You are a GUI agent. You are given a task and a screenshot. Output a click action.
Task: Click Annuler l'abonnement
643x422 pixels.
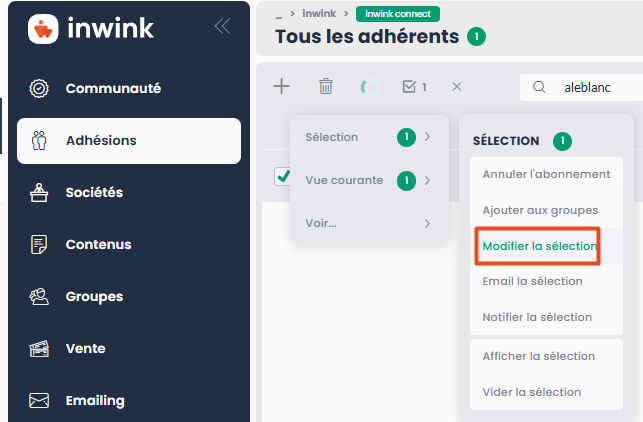pyautogui.click(x=546, y=174)
